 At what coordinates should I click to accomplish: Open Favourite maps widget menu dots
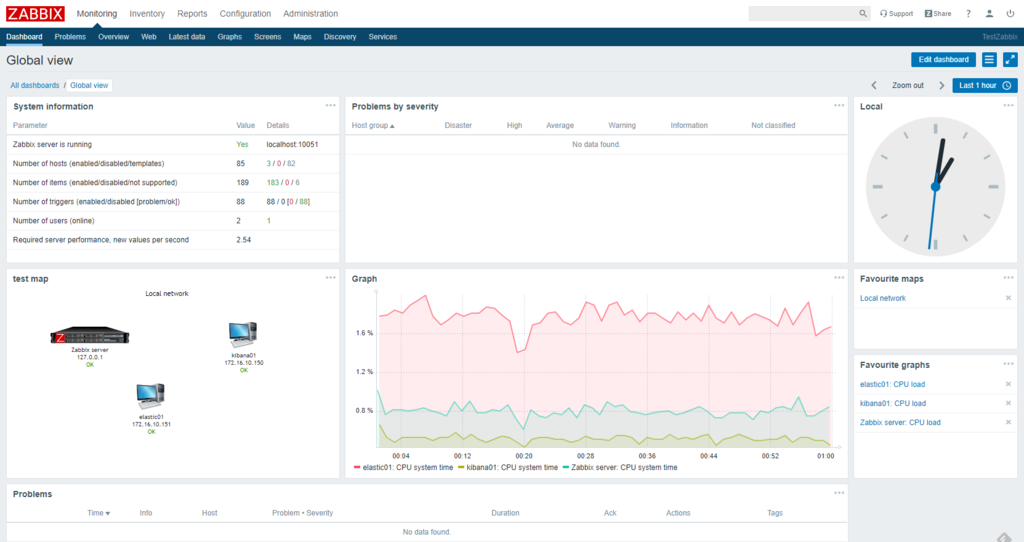coord(1008,278)
